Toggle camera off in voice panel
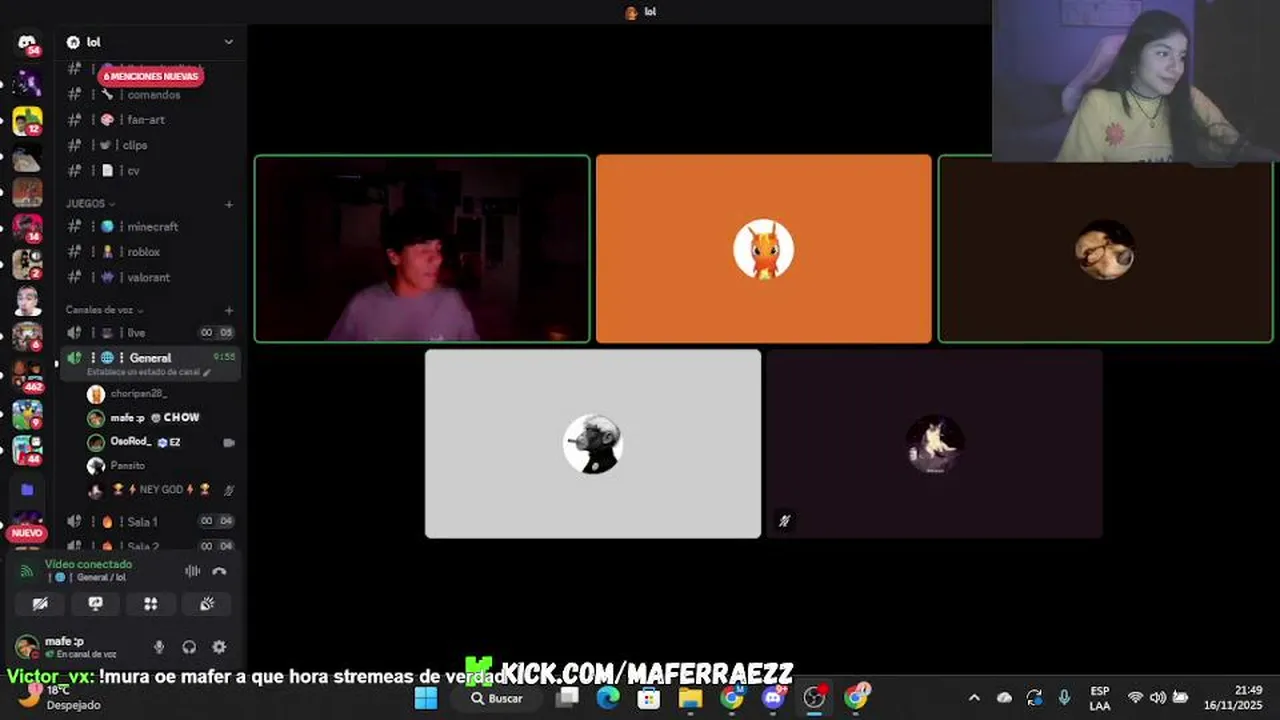Screen dimensions: 1280x720 coord(40,604)
